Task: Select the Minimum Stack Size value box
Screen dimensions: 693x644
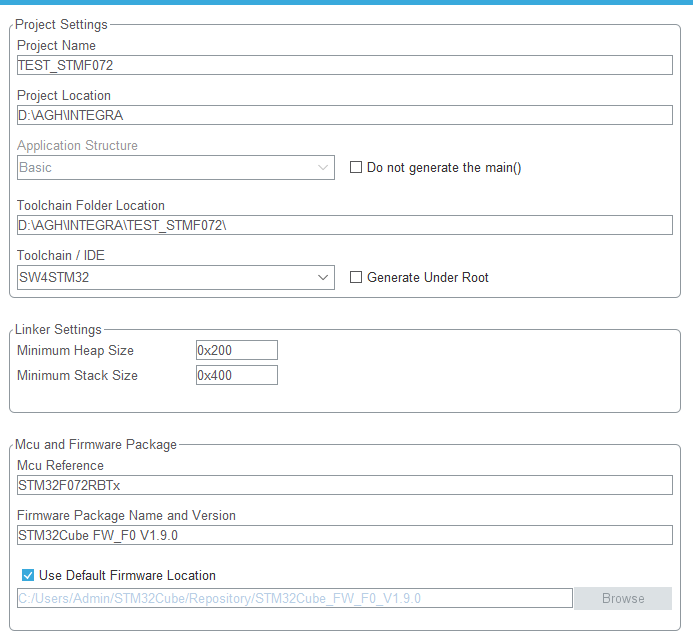Action: pyautogui.click(x=237, y=375)
